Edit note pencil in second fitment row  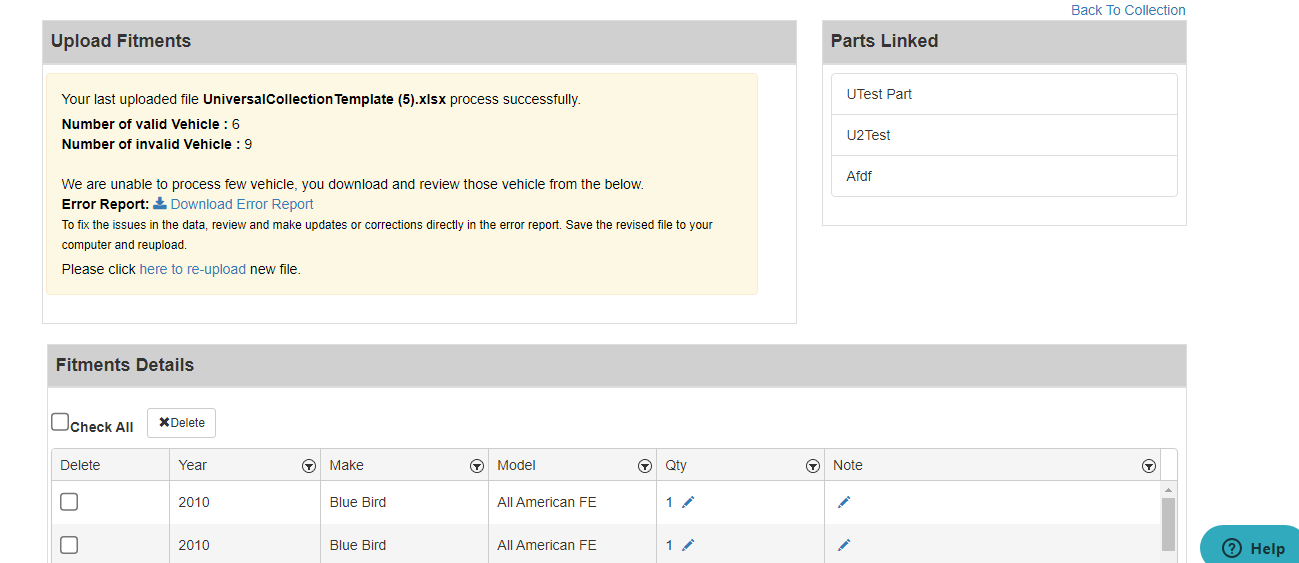(844, 545)
